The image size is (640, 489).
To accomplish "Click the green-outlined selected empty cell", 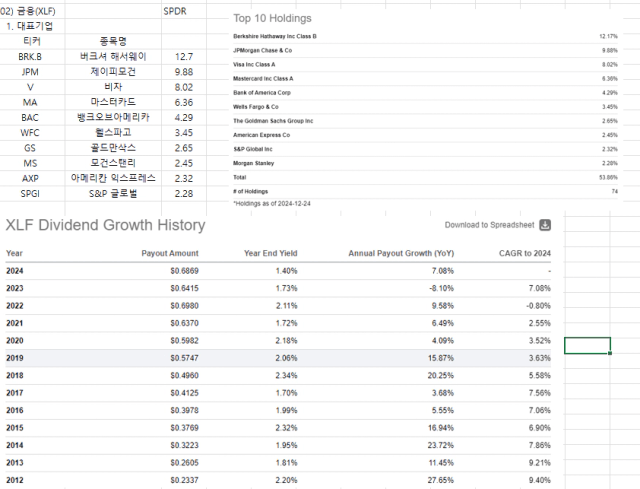I will pyautogui.click(x=587, y=345).
